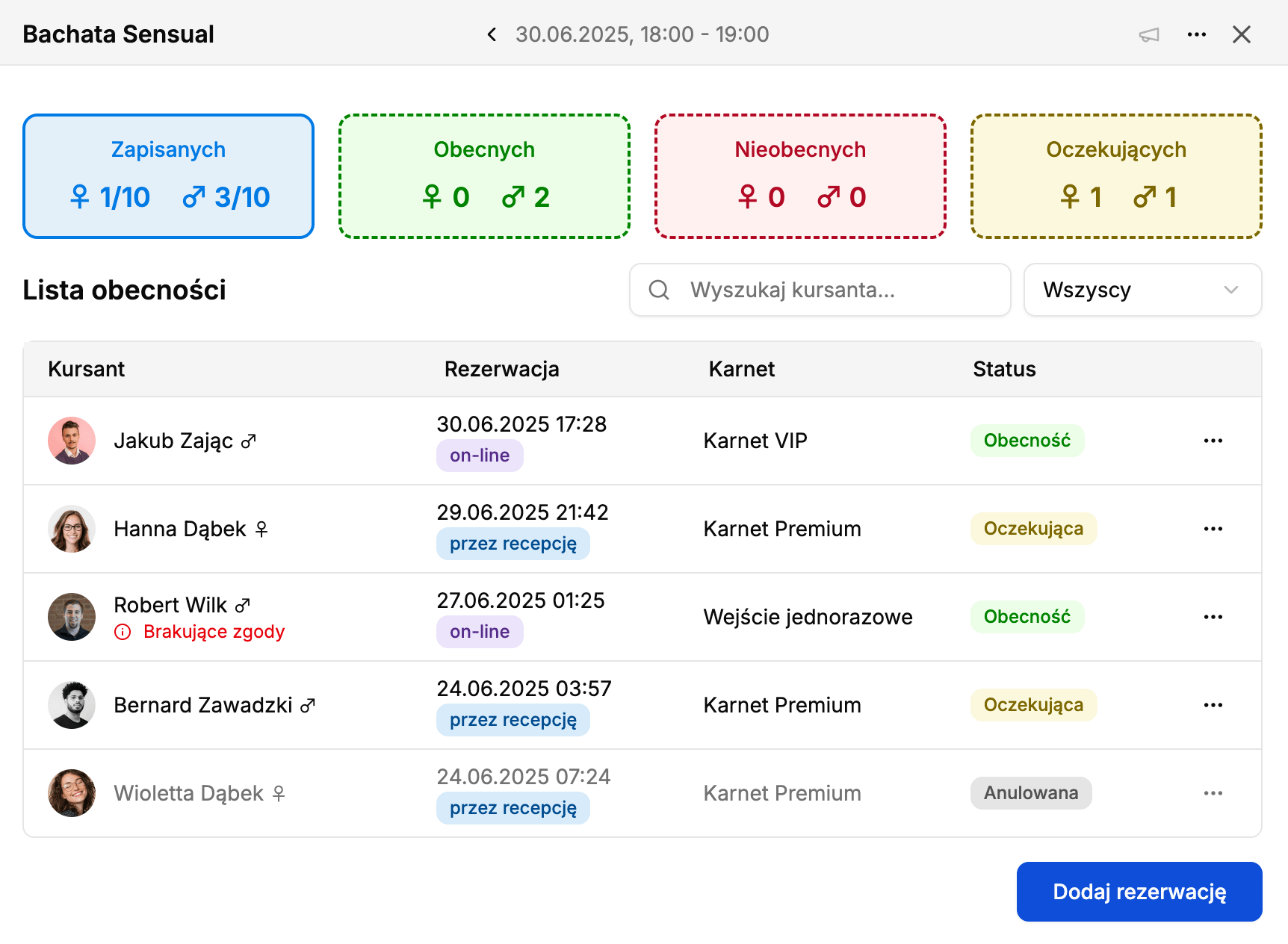Open row actions for Hanna Dąbek
This screenshot has width=1288, height=944.
1213,529
